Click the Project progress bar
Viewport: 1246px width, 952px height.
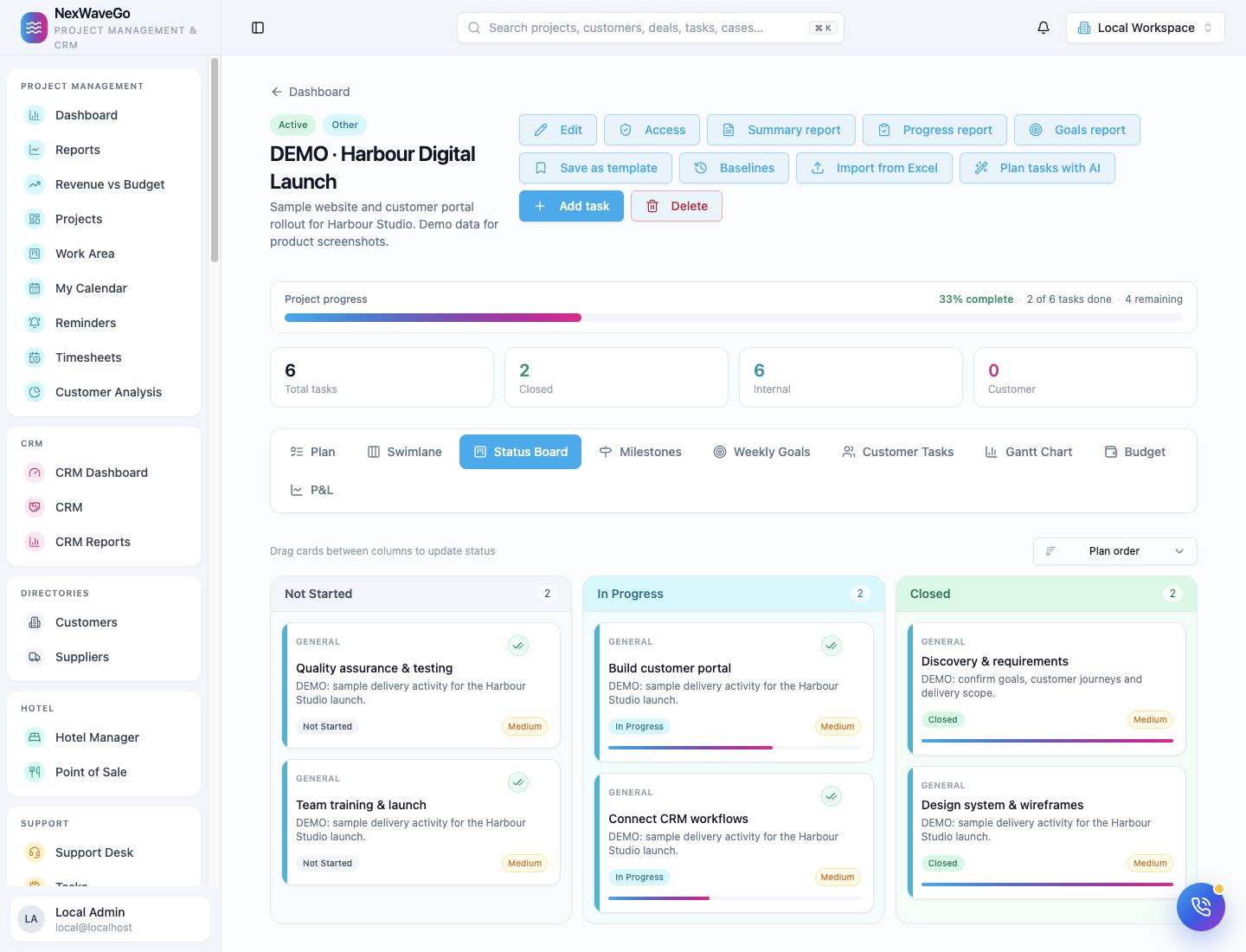(x=734, y=318)
